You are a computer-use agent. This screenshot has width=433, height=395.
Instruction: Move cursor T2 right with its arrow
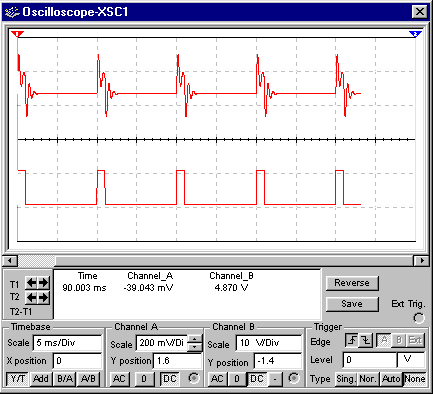point(43,297)
